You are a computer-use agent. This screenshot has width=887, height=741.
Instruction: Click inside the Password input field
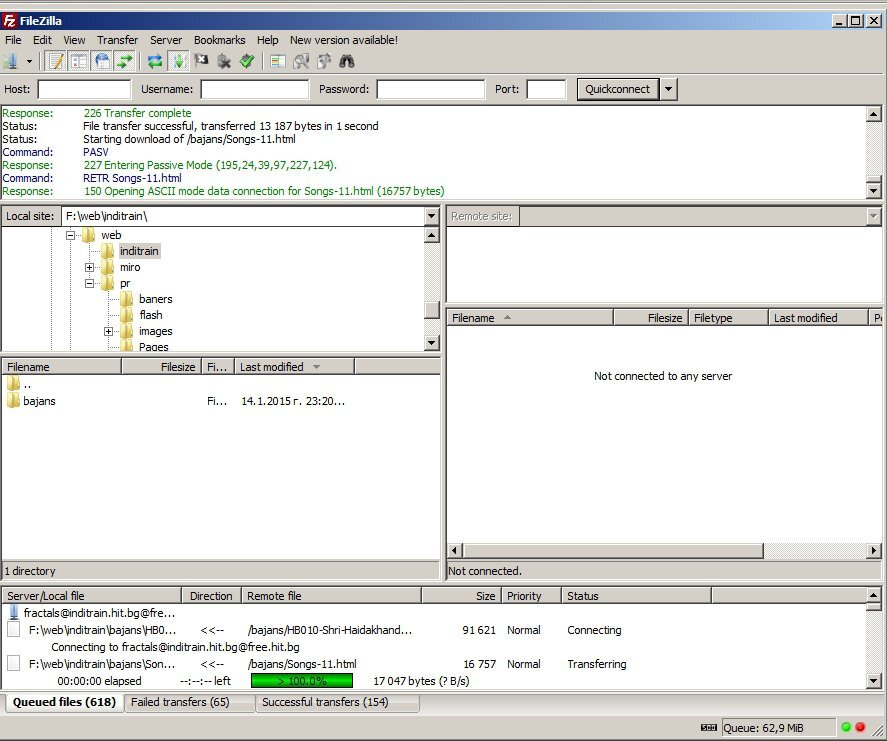[x=430, y=89]
